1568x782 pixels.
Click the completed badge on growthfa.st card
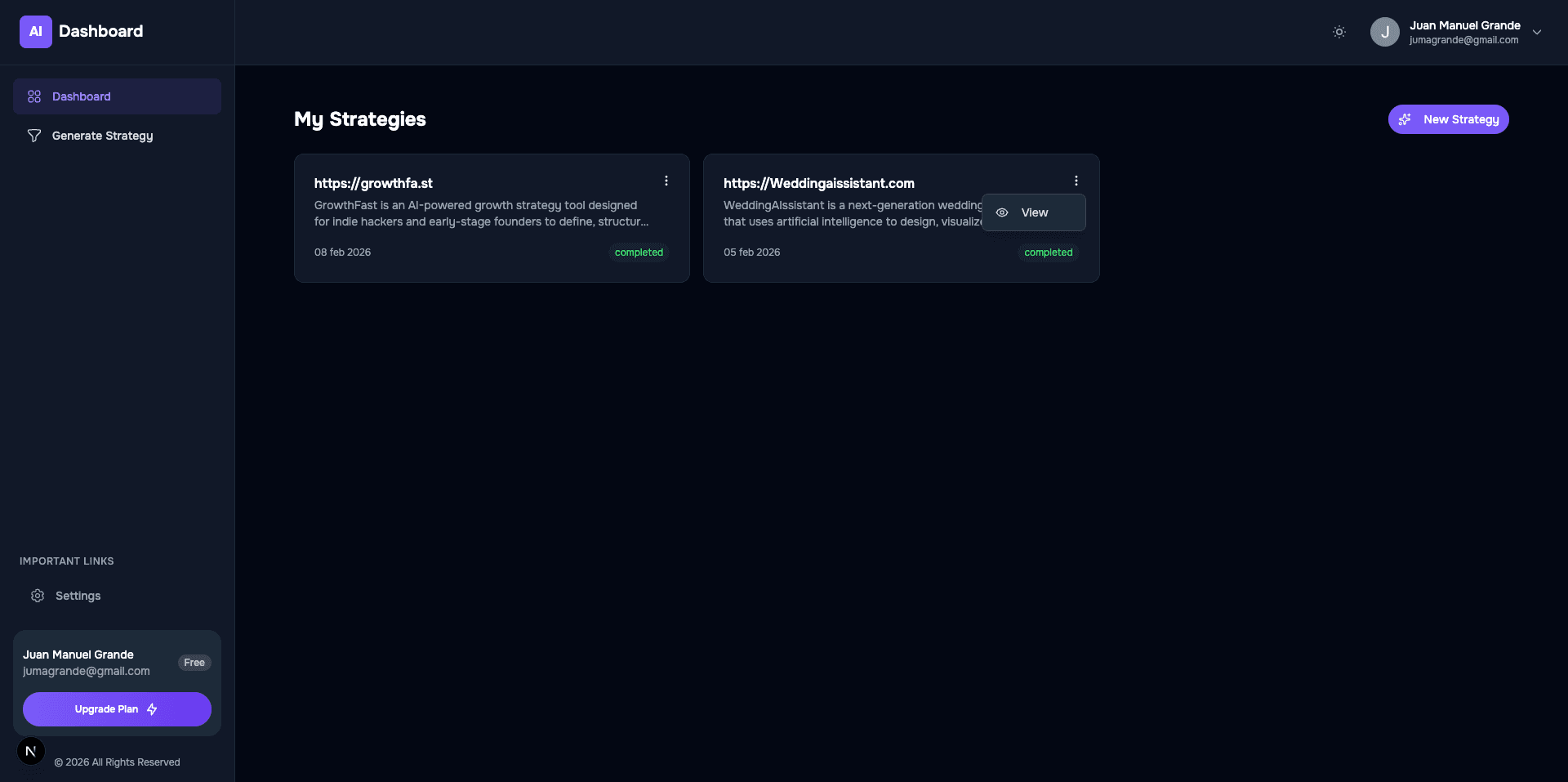[x=639, y=252]
